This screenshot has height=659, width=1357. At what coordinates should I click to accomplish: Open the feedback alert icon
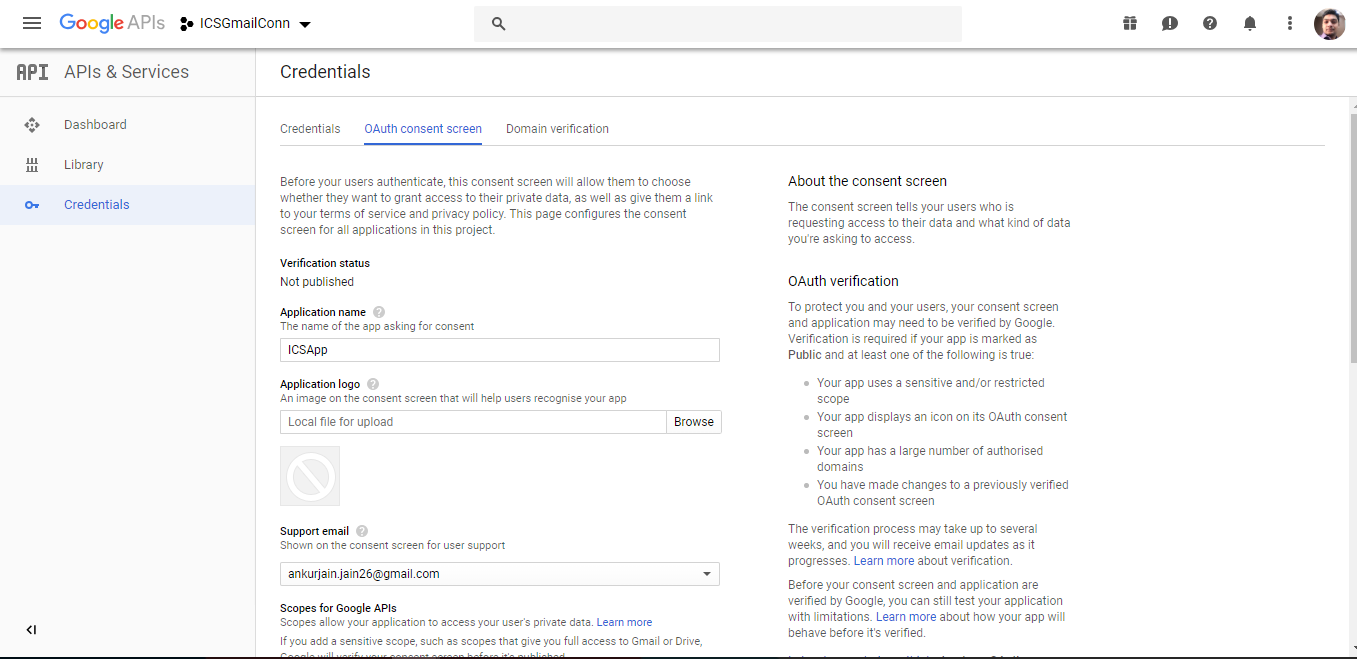tap(1170, 23)
